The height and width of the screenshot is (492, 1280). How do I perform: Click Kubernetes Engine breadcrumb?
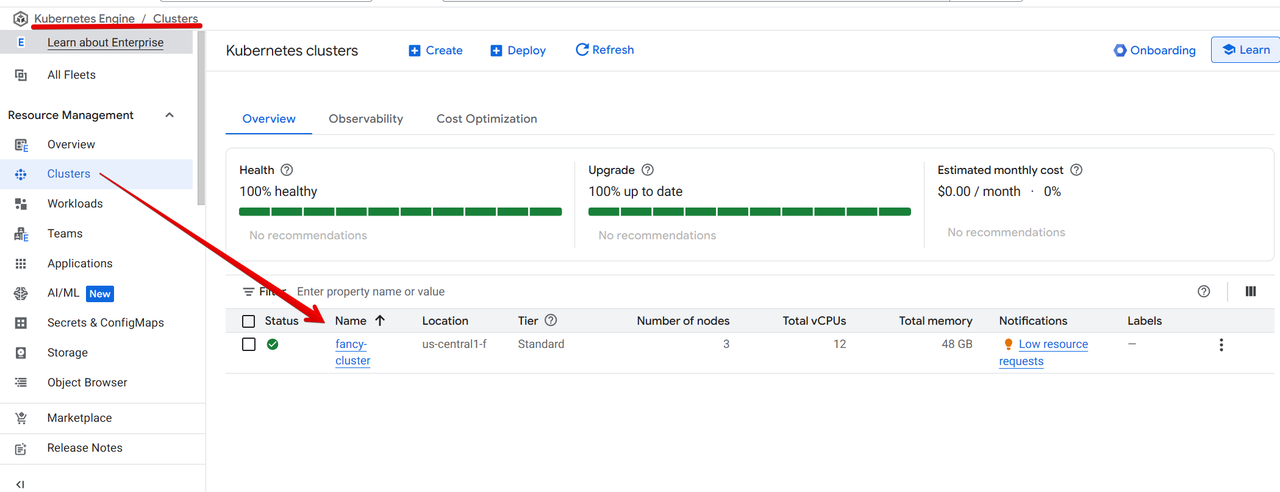pyautogui.click(x=84, y=19)
